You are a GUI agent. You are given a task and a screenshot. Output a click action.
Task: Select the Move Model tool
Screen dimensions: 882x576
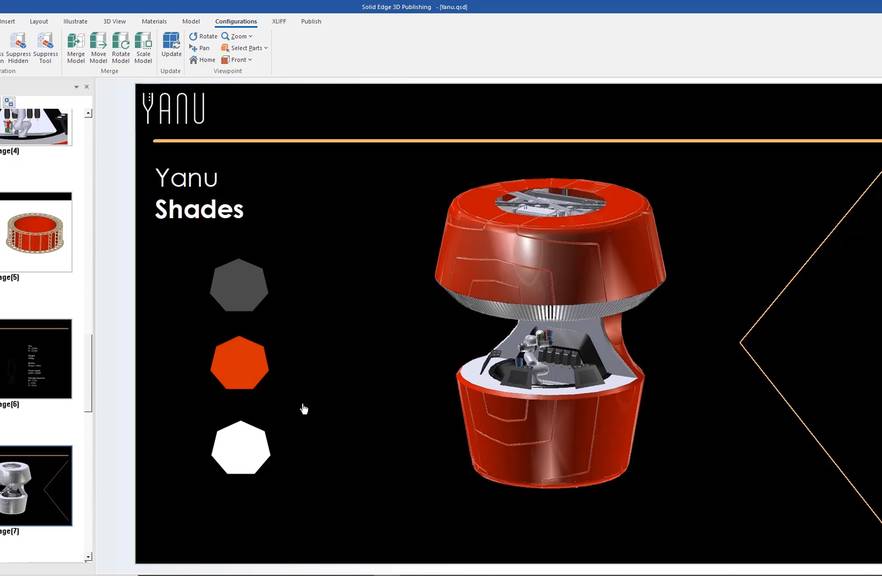point(98,47)
